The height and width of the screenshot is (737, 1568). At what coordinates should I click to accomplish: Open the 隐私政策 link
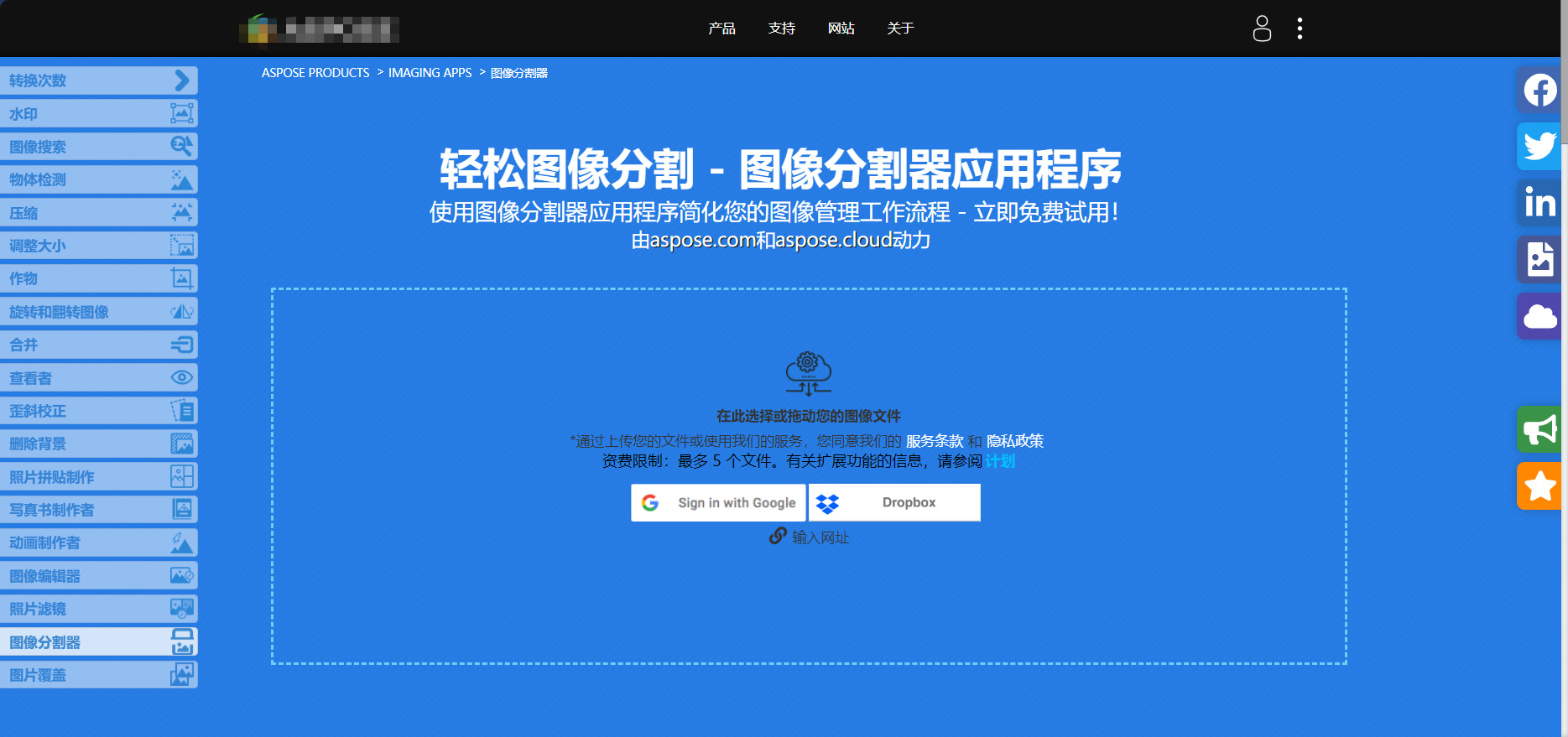(x=1015, y=441)
